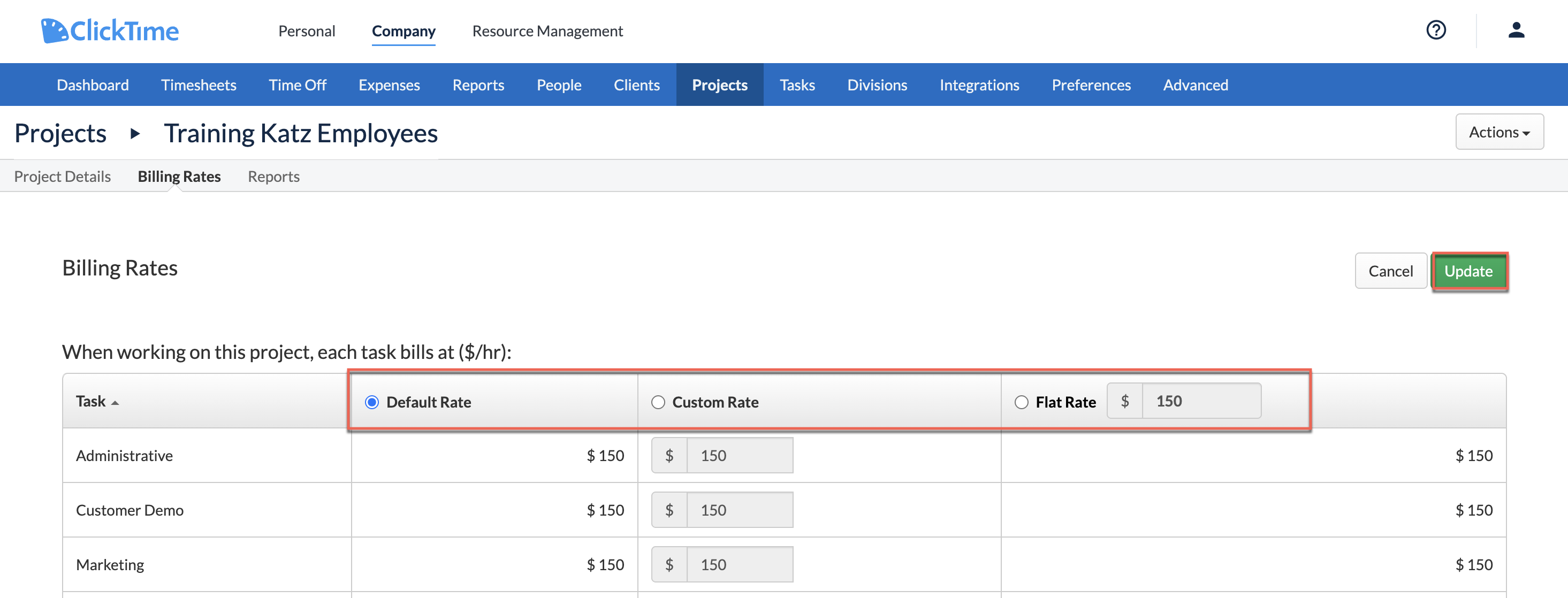Viewport: 1568px width, 598px height.
Task: Open the Timesheets tab
Action: 199,85
